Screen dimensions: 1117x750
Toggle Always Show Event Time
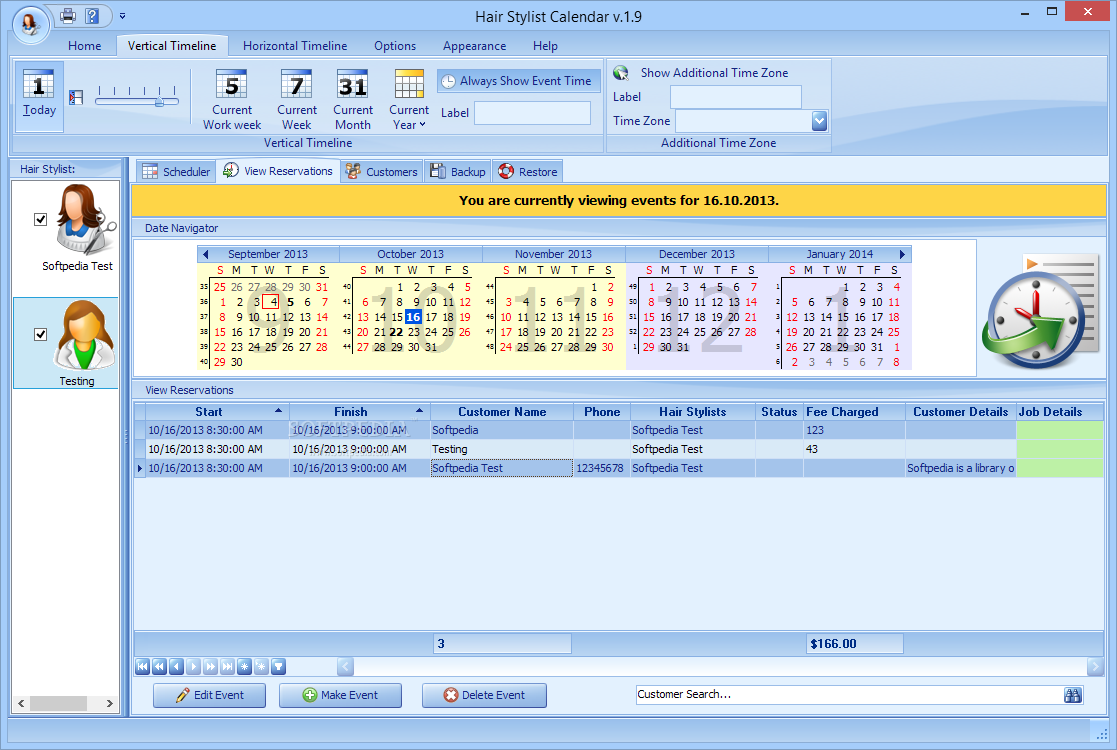[x=517, y=81]
